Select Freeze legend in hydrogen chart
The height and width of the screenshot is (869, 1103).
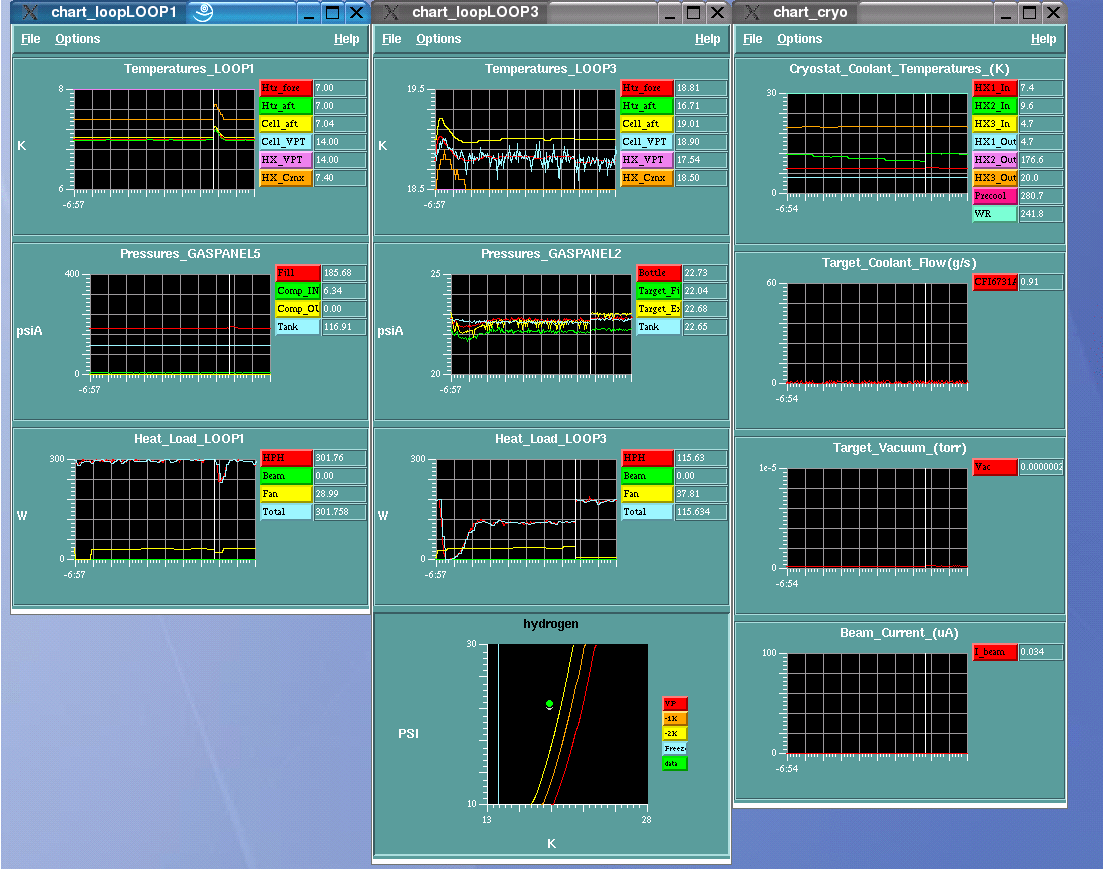tap(675, 749)
